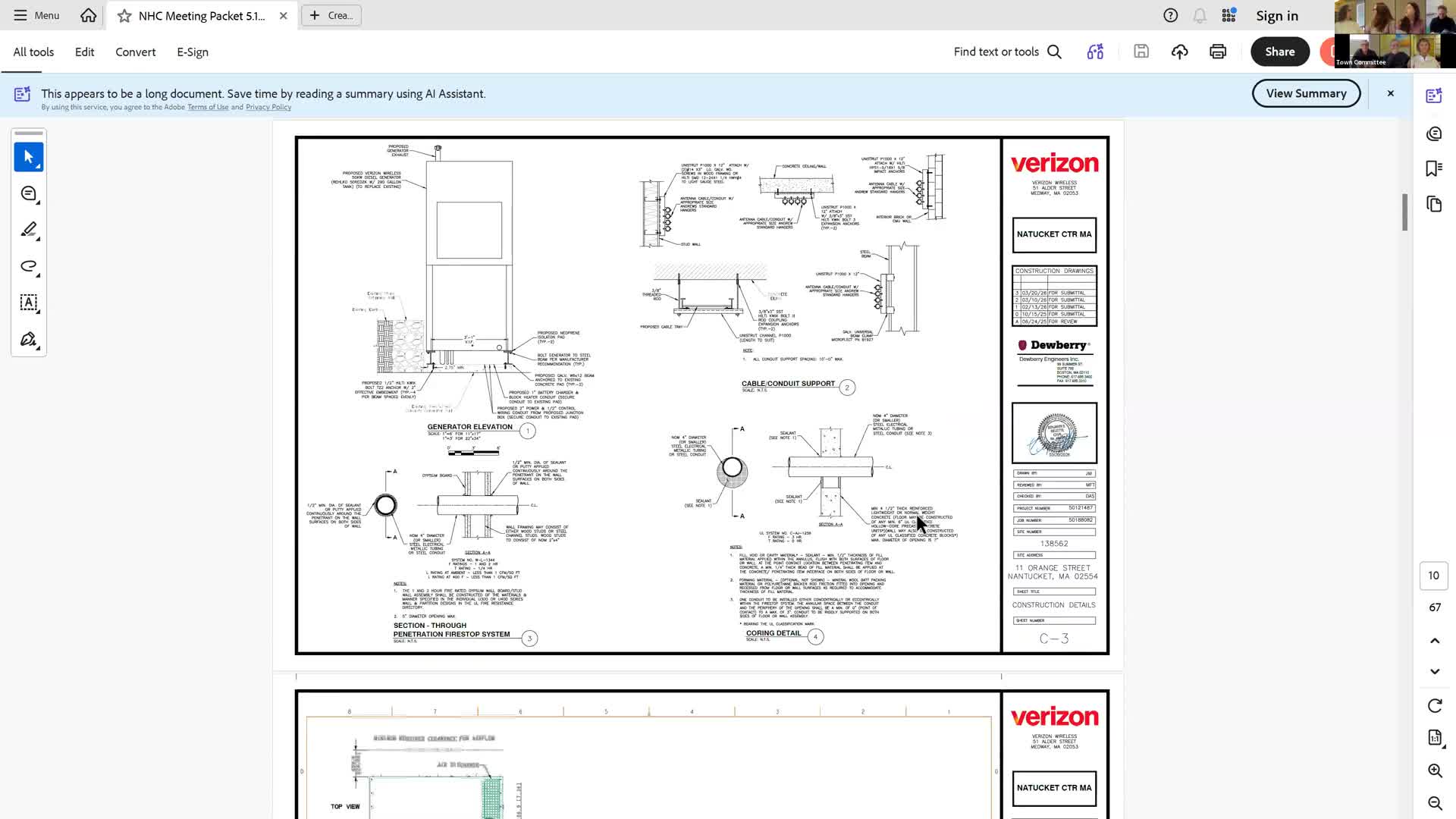Select the Add text box tool
The image size is (1456, 819).
tap(29, 303)
